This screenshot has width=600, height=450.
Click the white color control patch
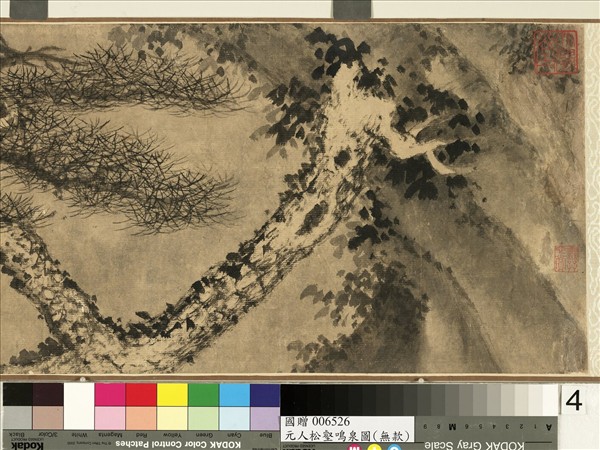79,395
